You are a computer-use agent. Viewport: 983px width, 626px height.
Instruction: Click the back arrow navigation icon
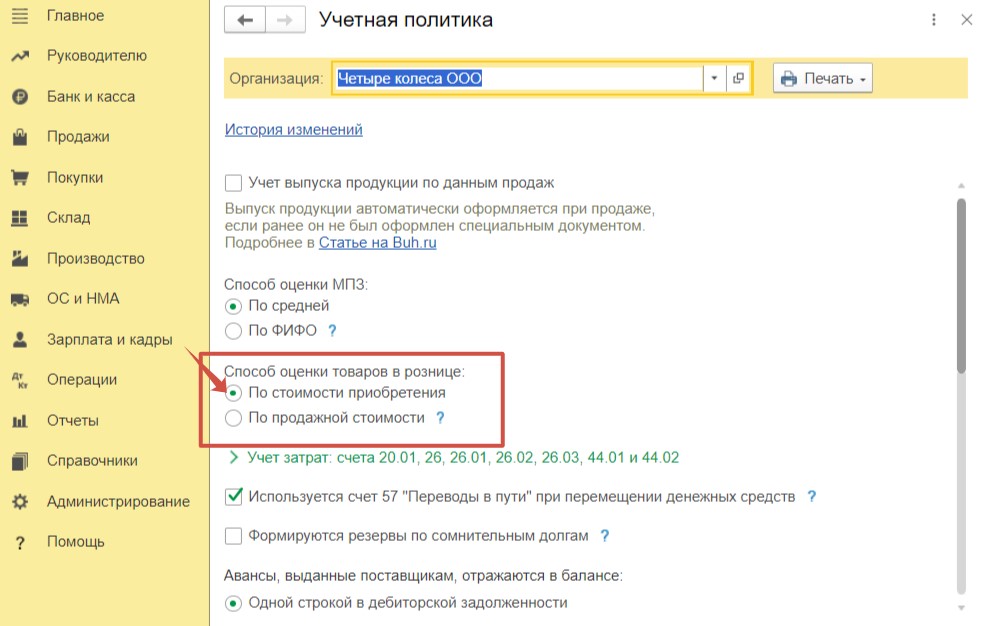pyautogui.click(x=245, y=20)
